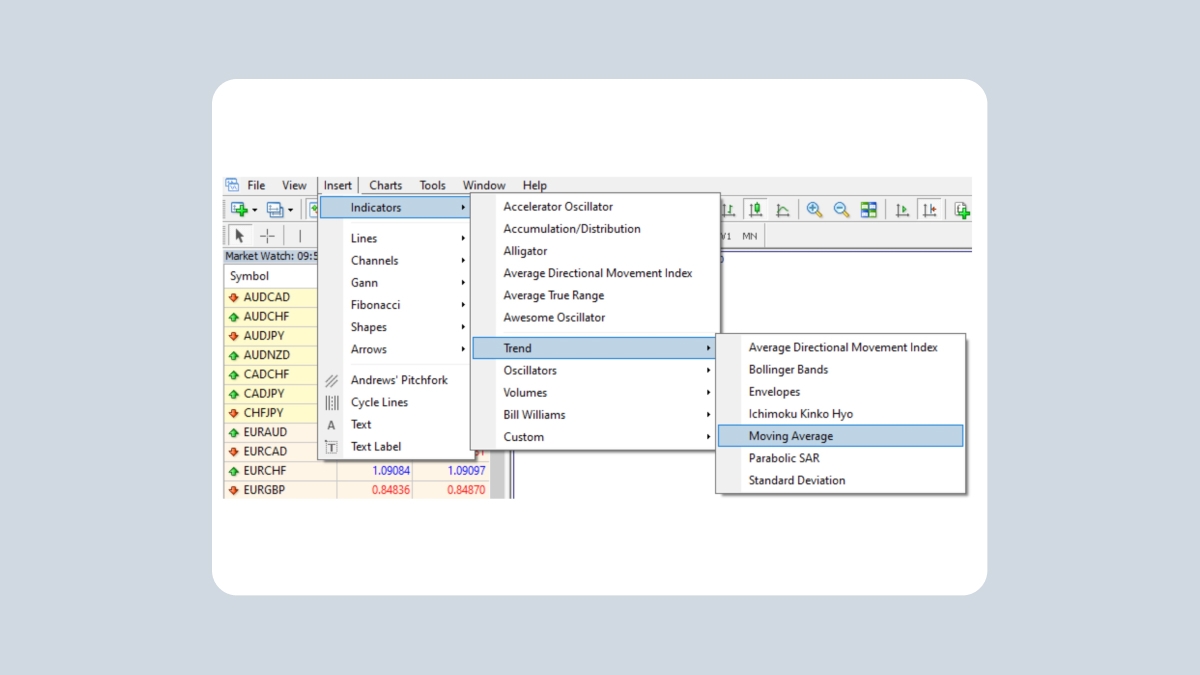Viewport: 1200px width, 675px height.
Task: Switch to bar chart icon
Action: pos(728,210)
